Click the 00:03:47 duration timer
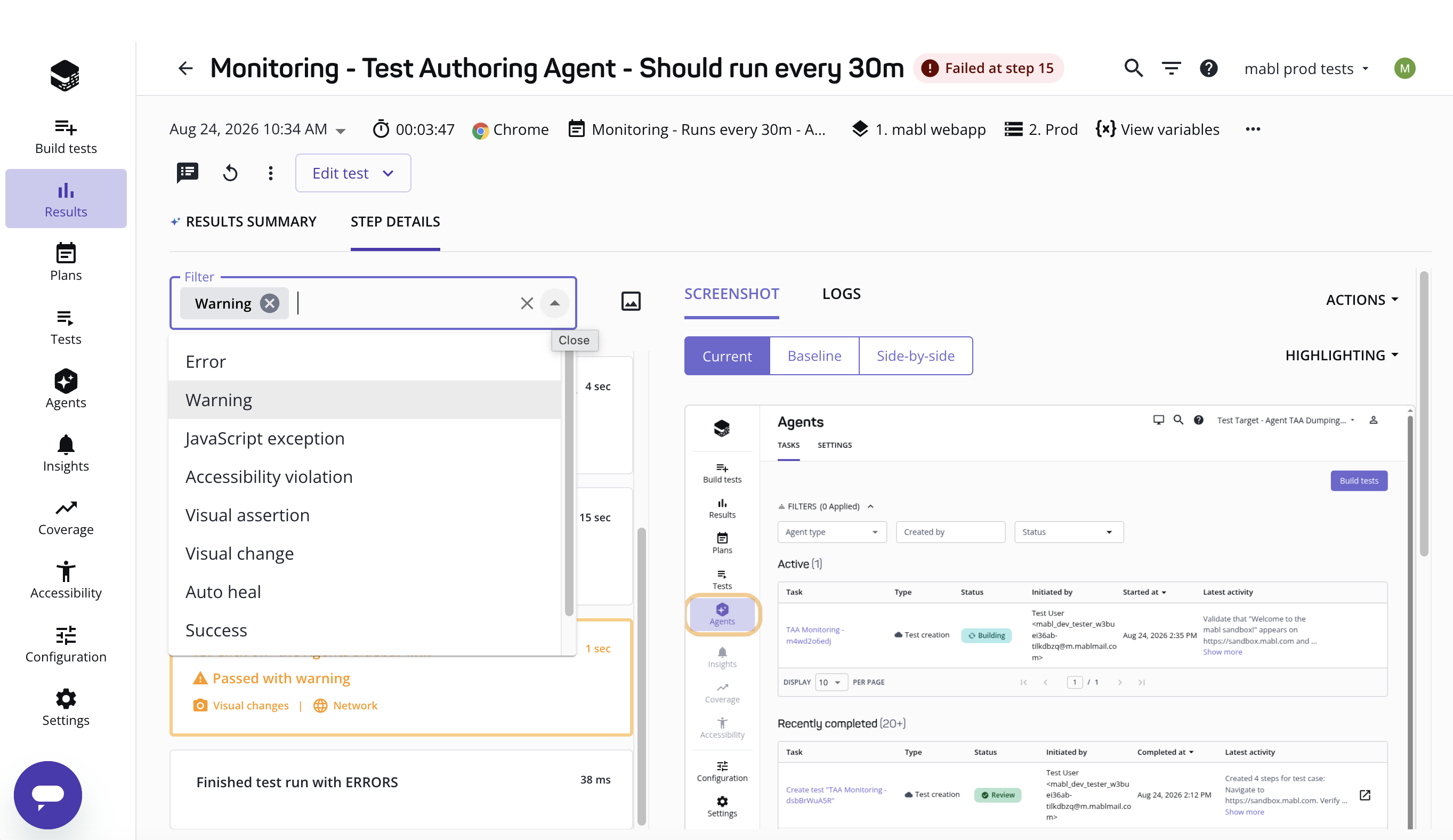 tap(414, 129)
